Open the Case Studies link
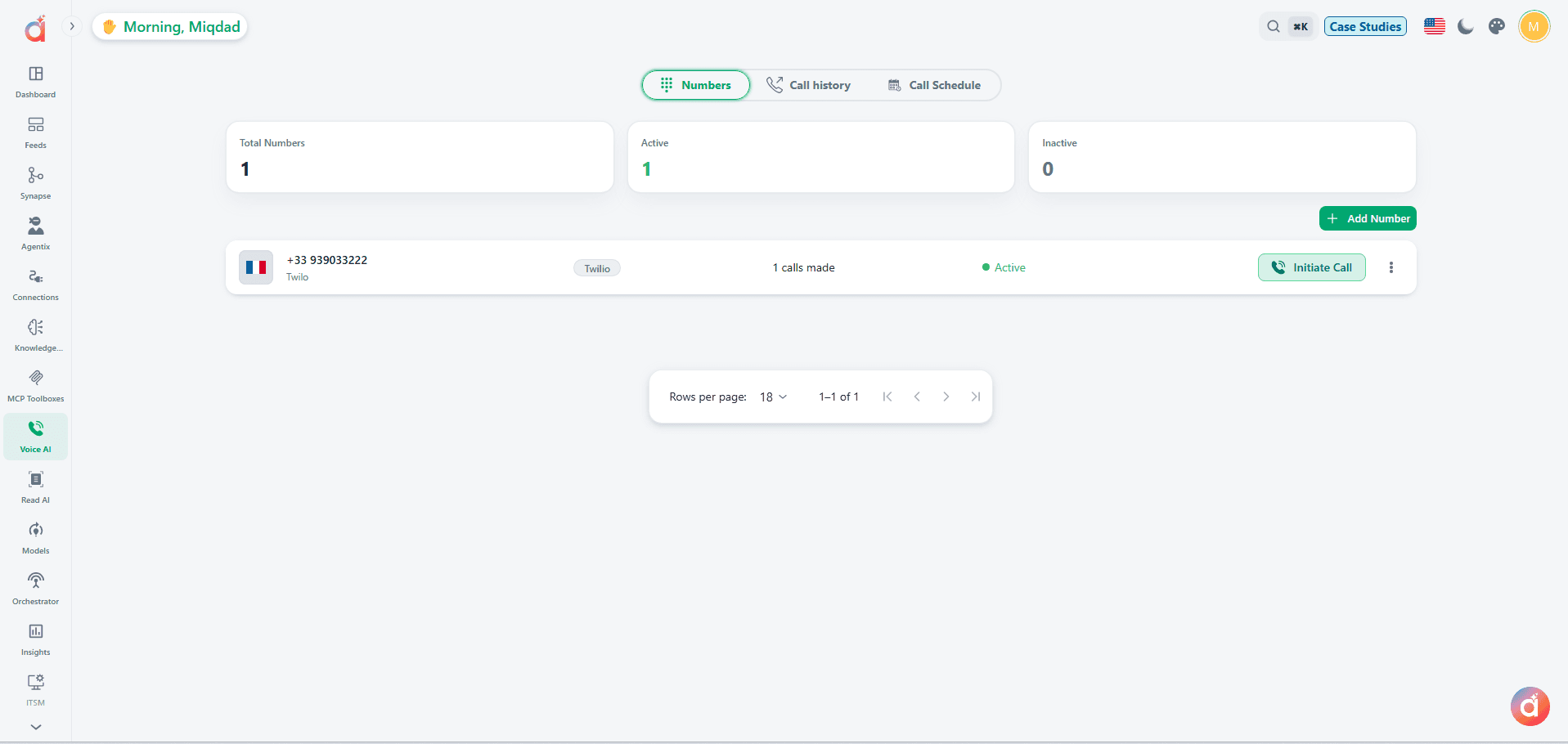Image resolution: width=1568 pixels, height=744 pixels. point(1365,27)
